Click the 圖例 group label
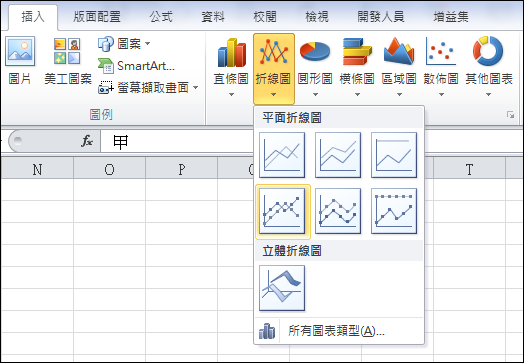Viewport: 524px width, 363px height. [101, 115]
